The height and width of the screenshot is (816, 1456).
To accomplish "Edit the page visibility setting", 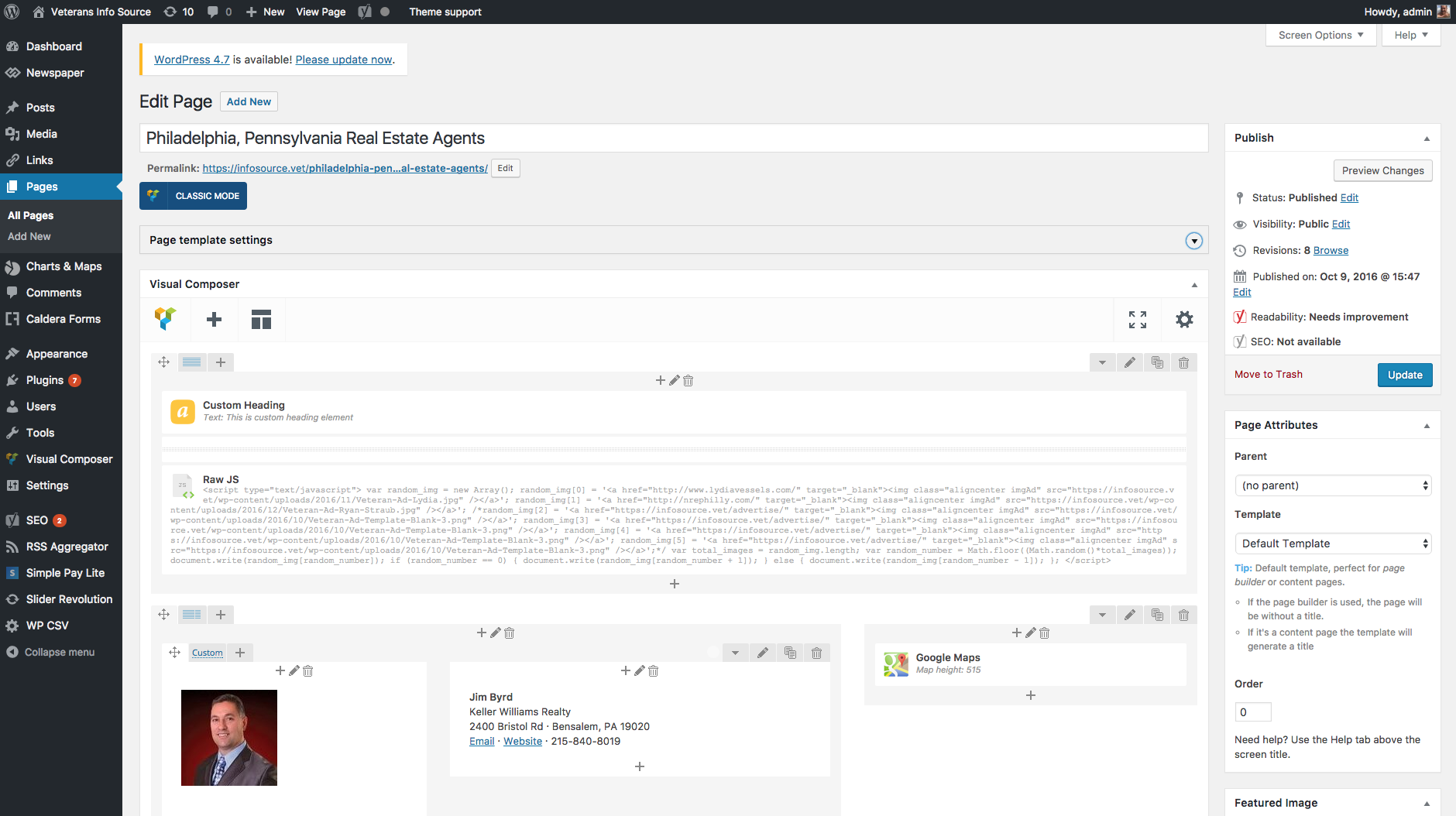I will (x=1341, y=224).
